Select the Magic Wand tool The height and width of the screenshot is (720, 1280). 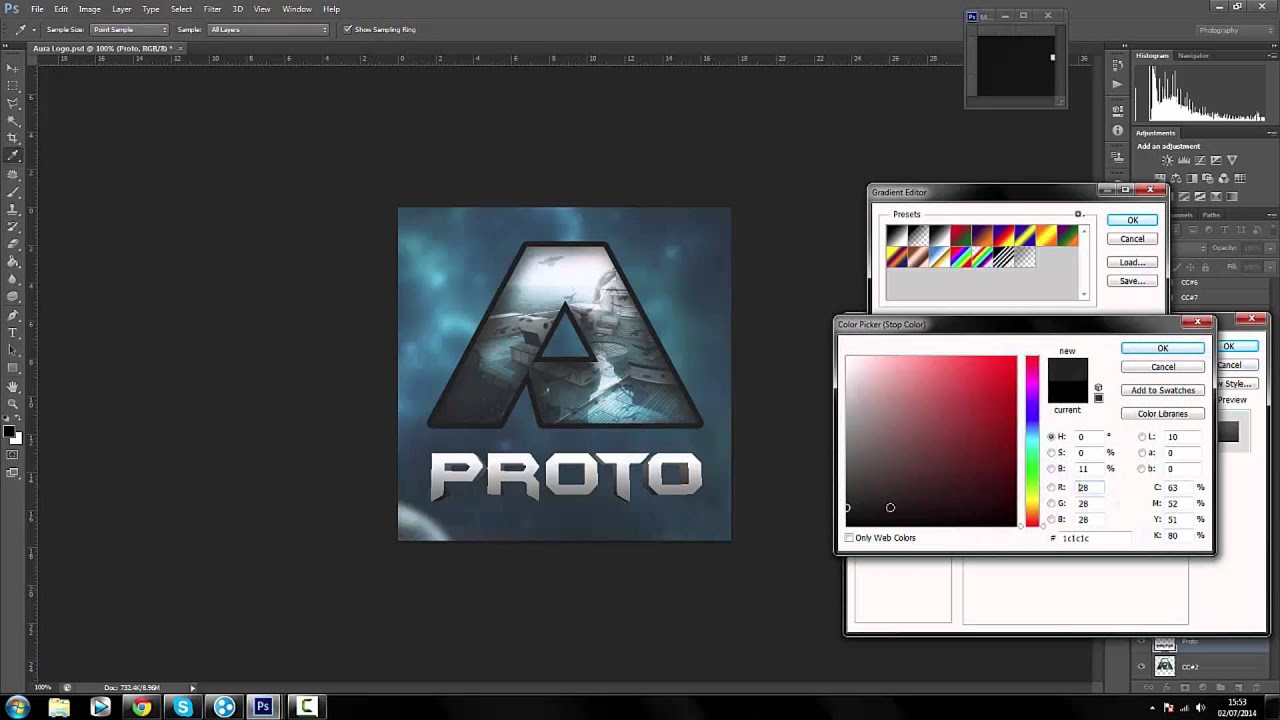pos(13,120)
